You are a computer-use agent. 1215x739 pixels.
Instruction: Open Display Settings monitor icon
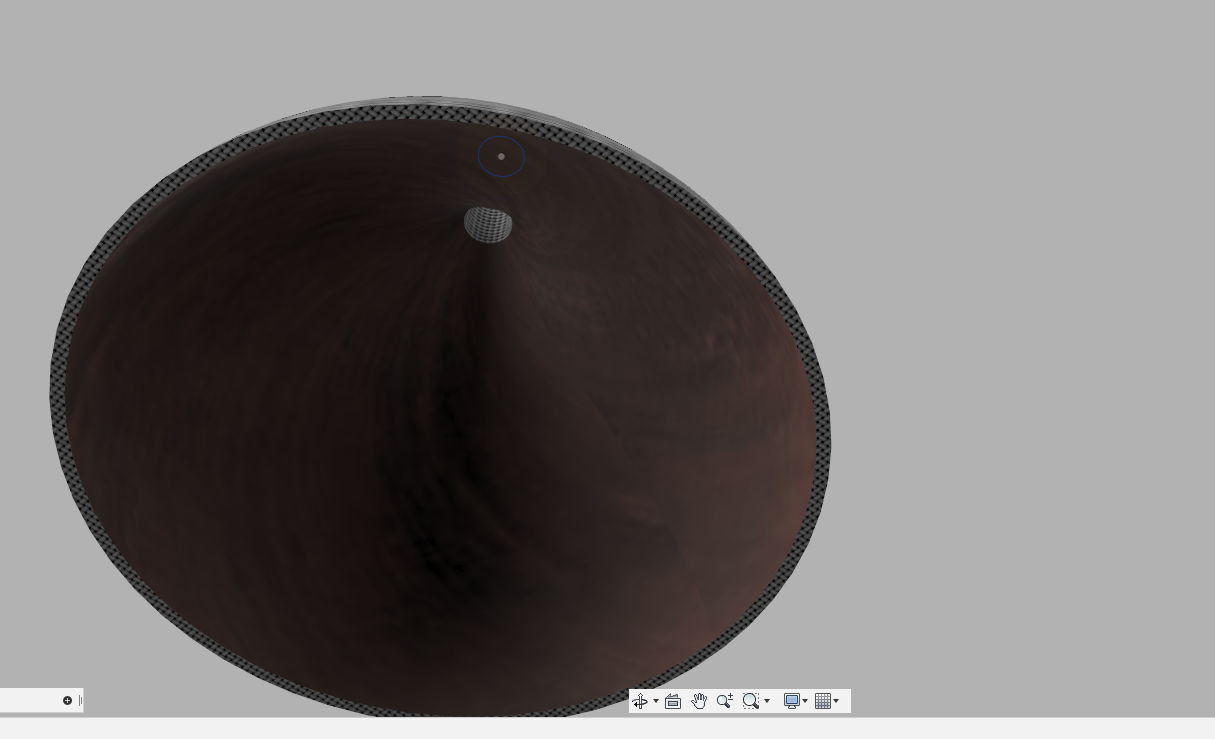791,701
